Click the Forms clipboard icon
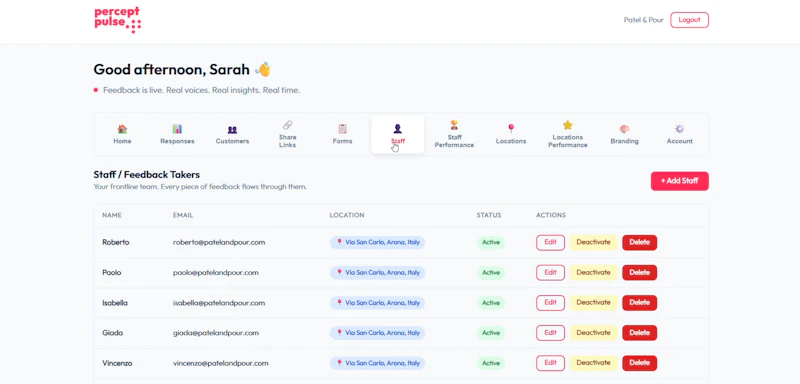The image size is (800, 384). coord(342,129)
